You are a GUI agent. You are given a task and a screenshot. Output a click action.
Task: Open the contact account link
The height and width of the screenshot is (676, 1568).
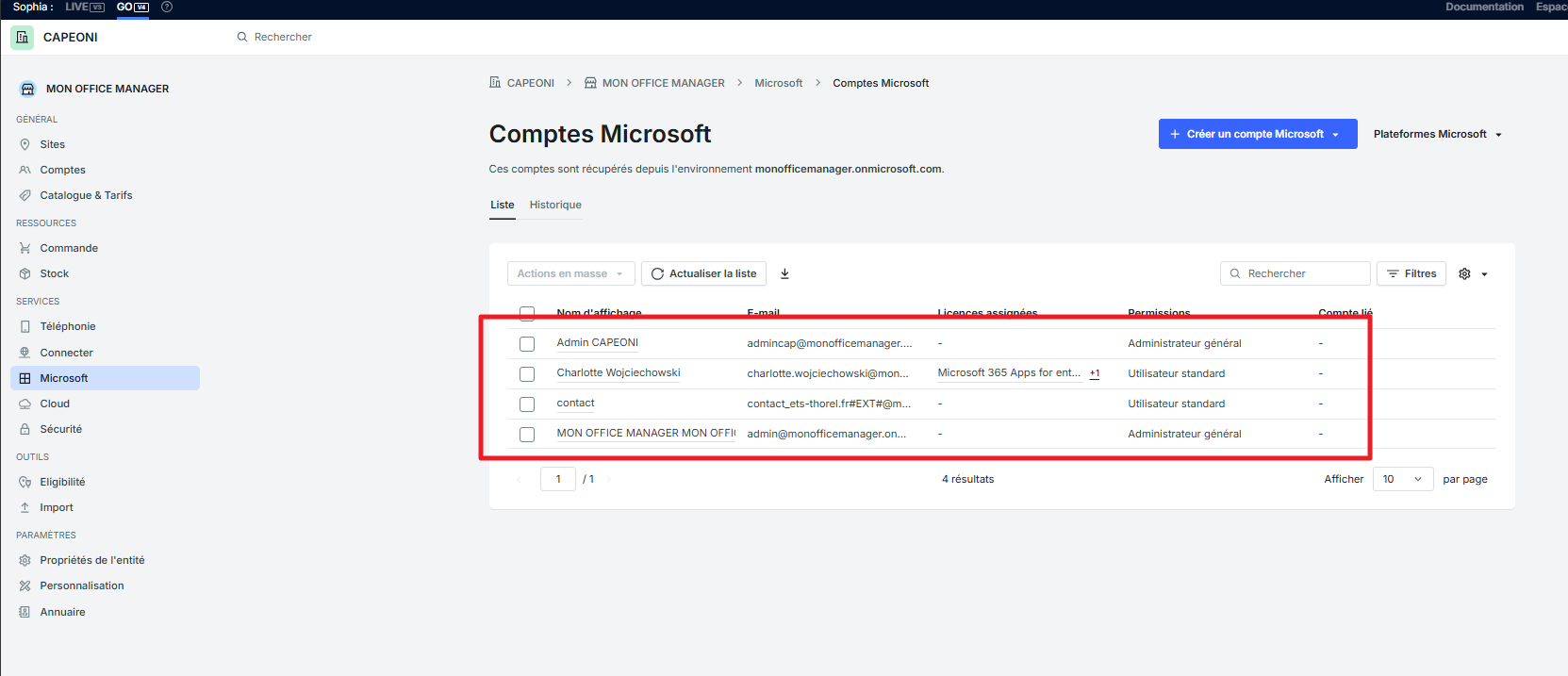(575, 403)
